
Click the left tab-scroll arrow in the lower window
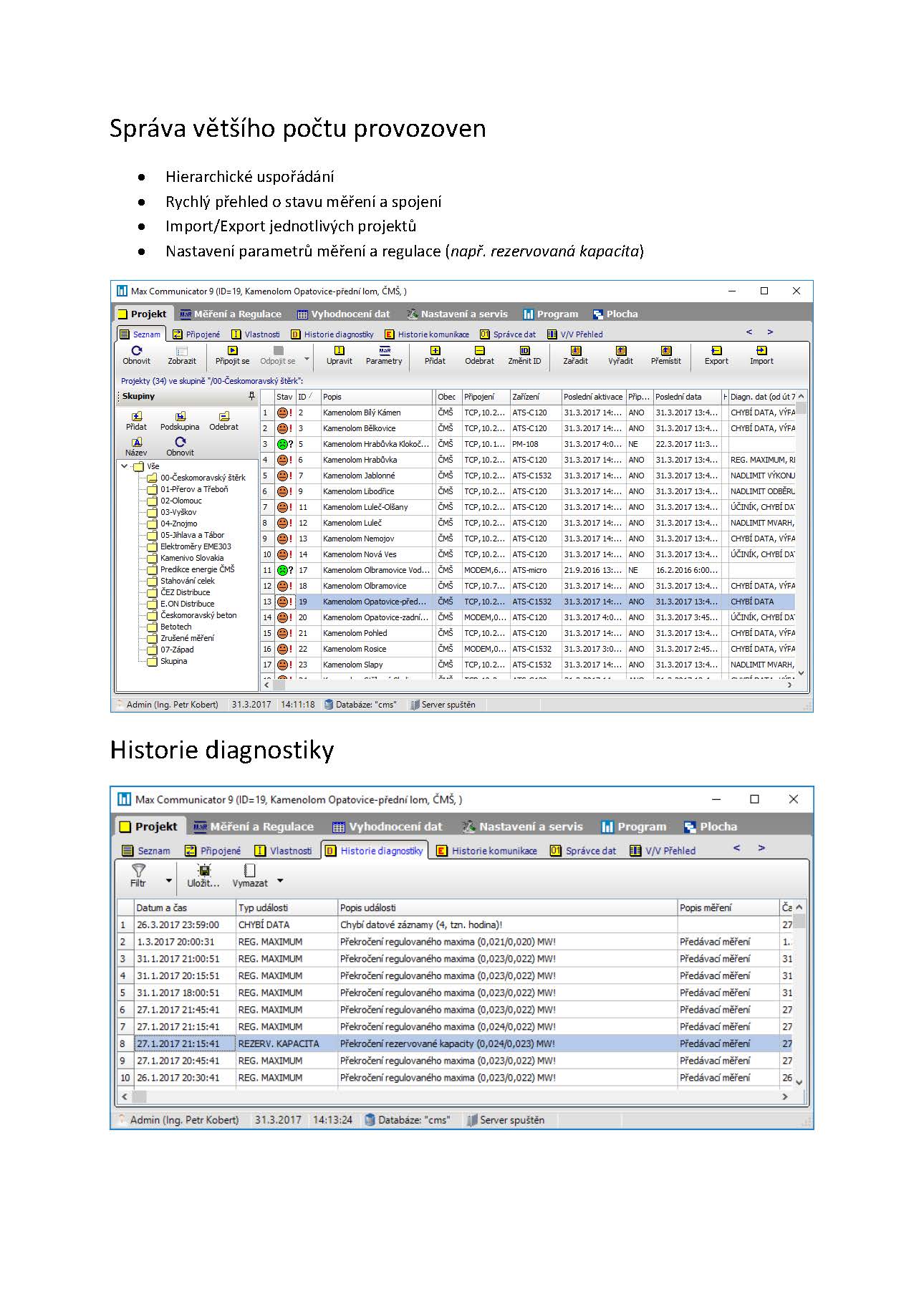pos(736,848)
